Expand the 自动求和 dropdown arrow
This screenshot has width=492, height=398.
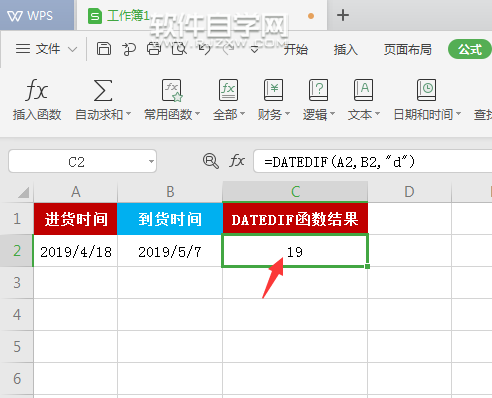[x=128, y=114]
